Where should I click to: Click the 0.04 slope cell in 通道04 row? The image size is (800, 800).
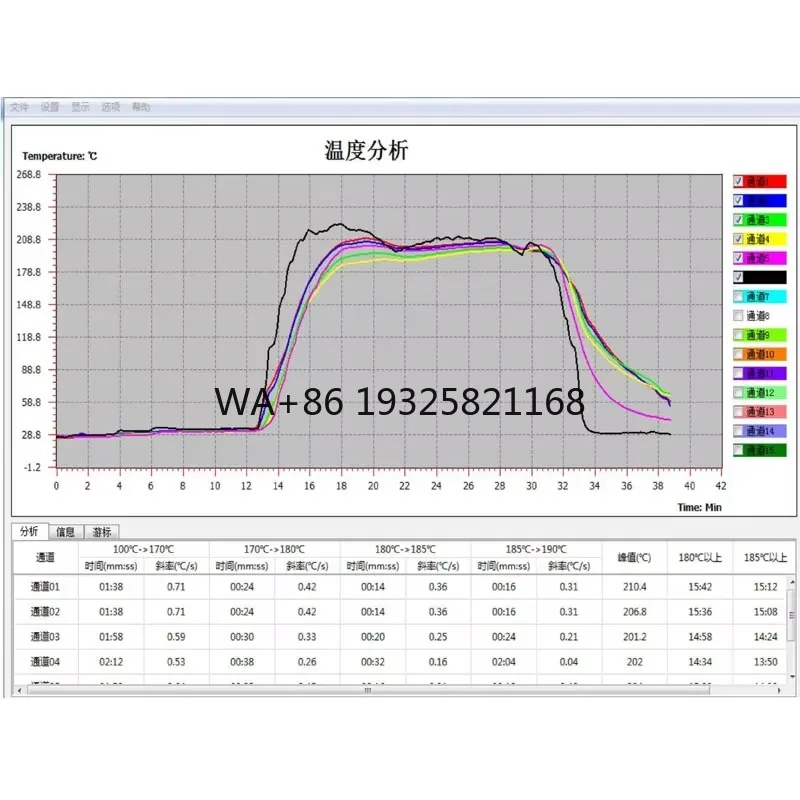coord(568,662)
